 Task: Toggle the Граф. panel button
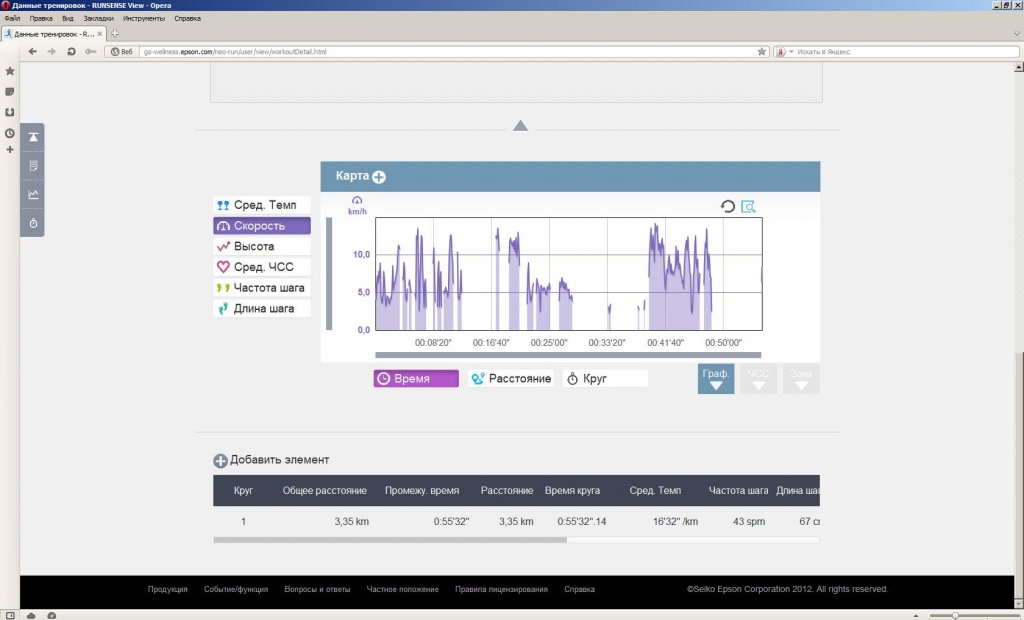click(x=716, y=379)
